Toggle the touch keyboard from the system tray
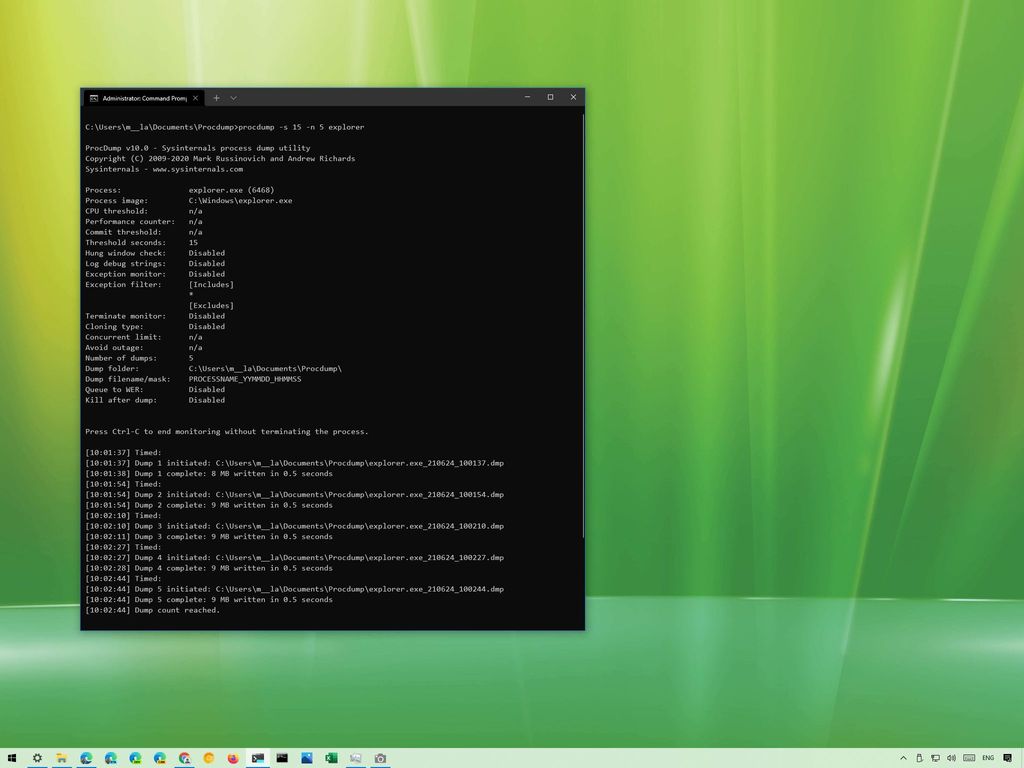Screen dimensions: 1024x768 969,758
